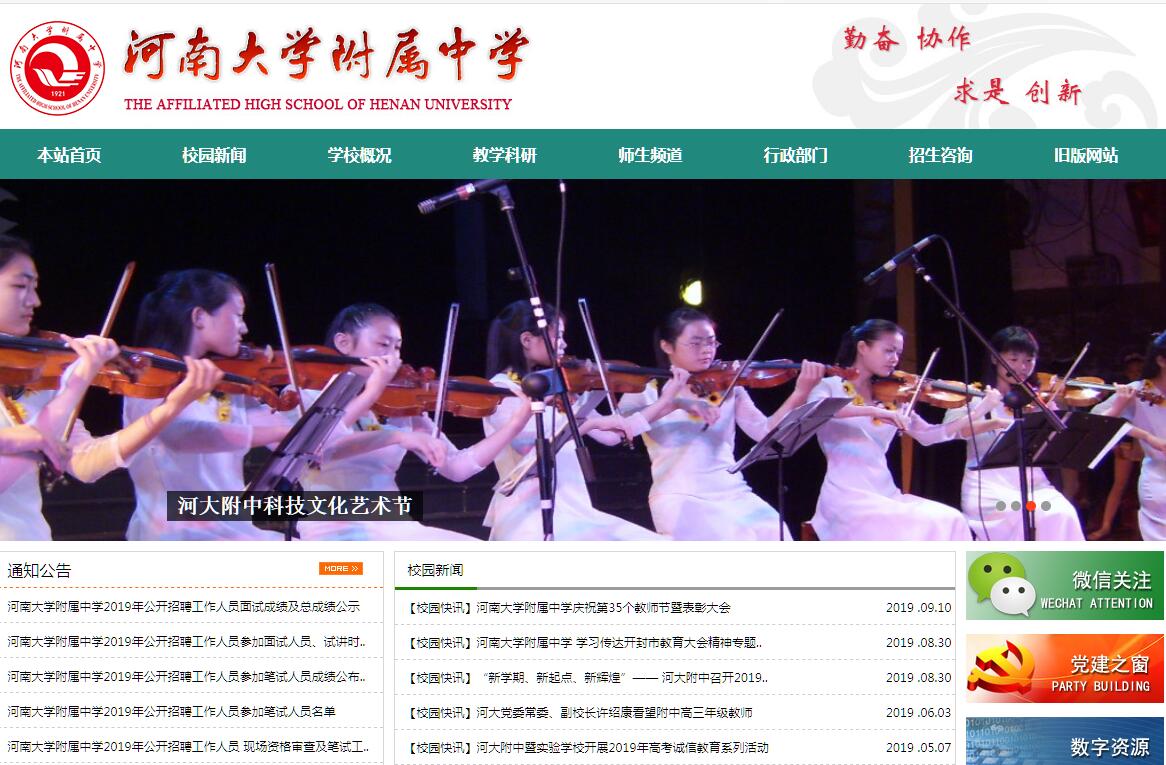Open the 本站首页 navigation item
This screenshot has height=765, width=1166.
tap(69, 155)
